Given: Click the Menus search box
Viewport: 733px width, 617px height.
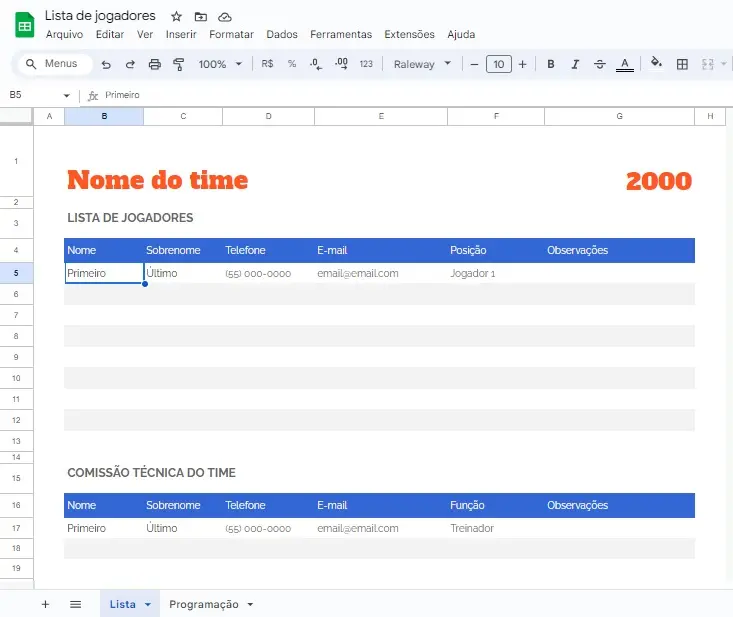Looking at the screenshot, I should click(55, 64).
